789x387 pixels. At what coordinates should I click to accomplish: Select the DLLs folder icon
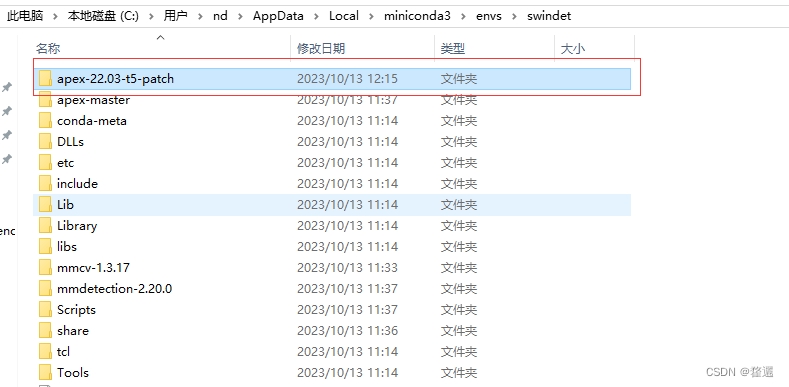click(x=45, y=141)
